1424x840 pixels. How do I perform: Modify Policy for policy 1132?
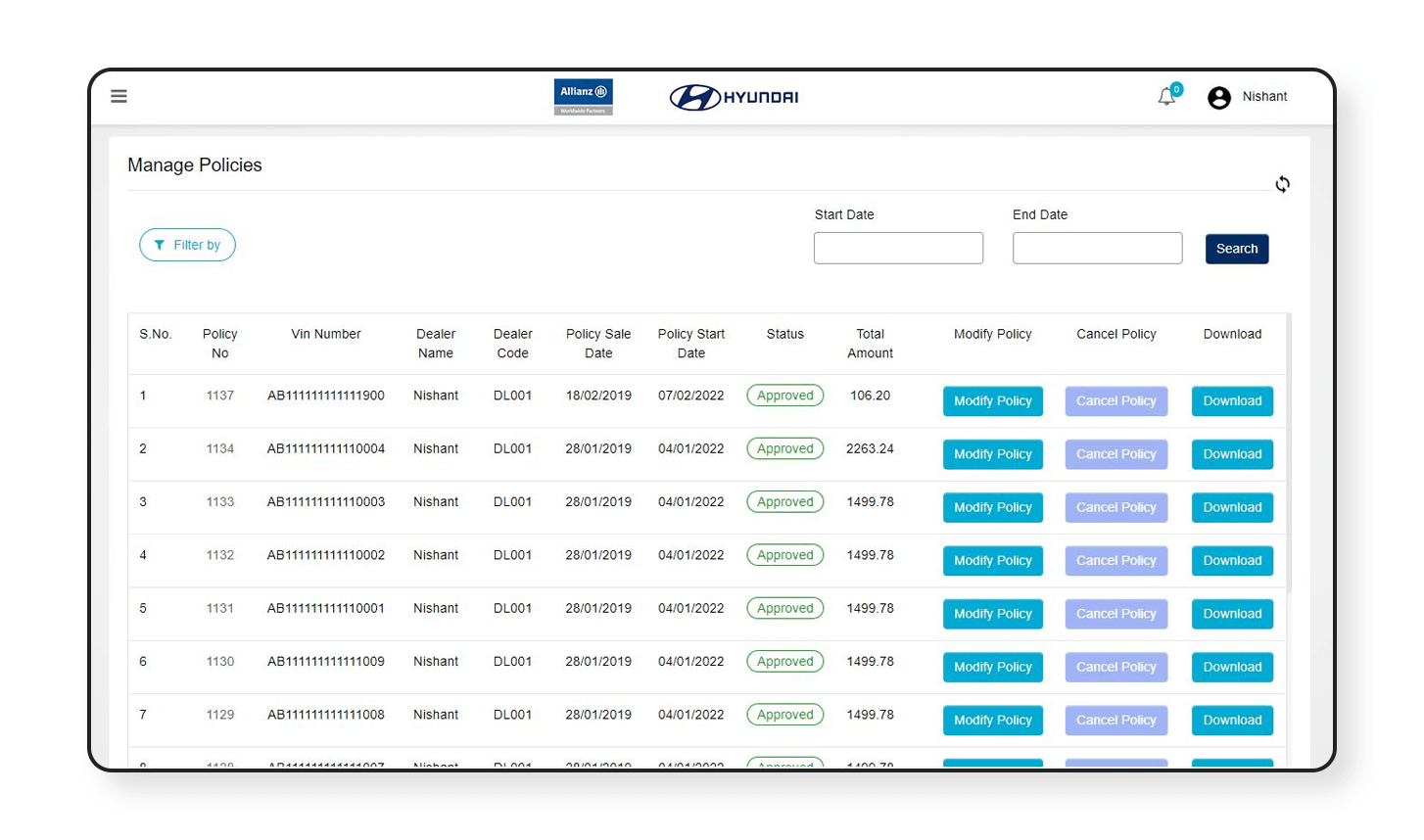point(993,561)
